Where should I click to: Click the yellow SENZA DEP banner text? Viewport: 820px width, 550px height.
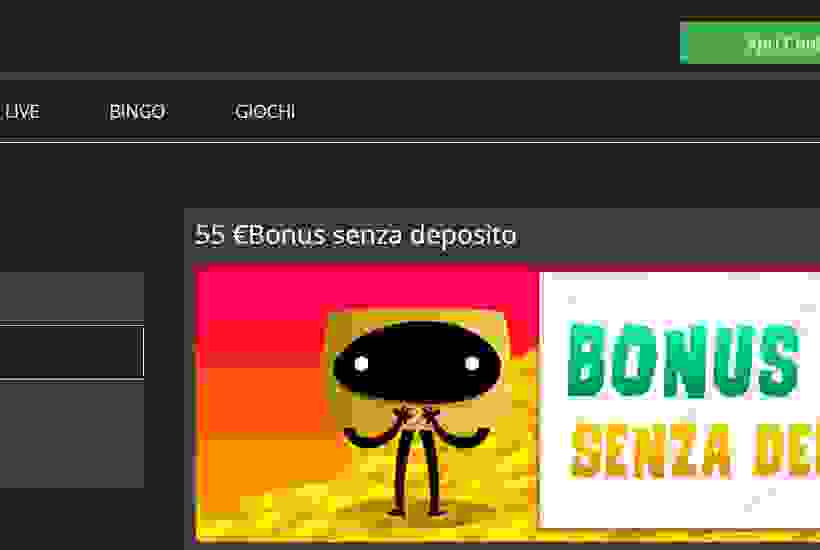(x=696, y=450)
